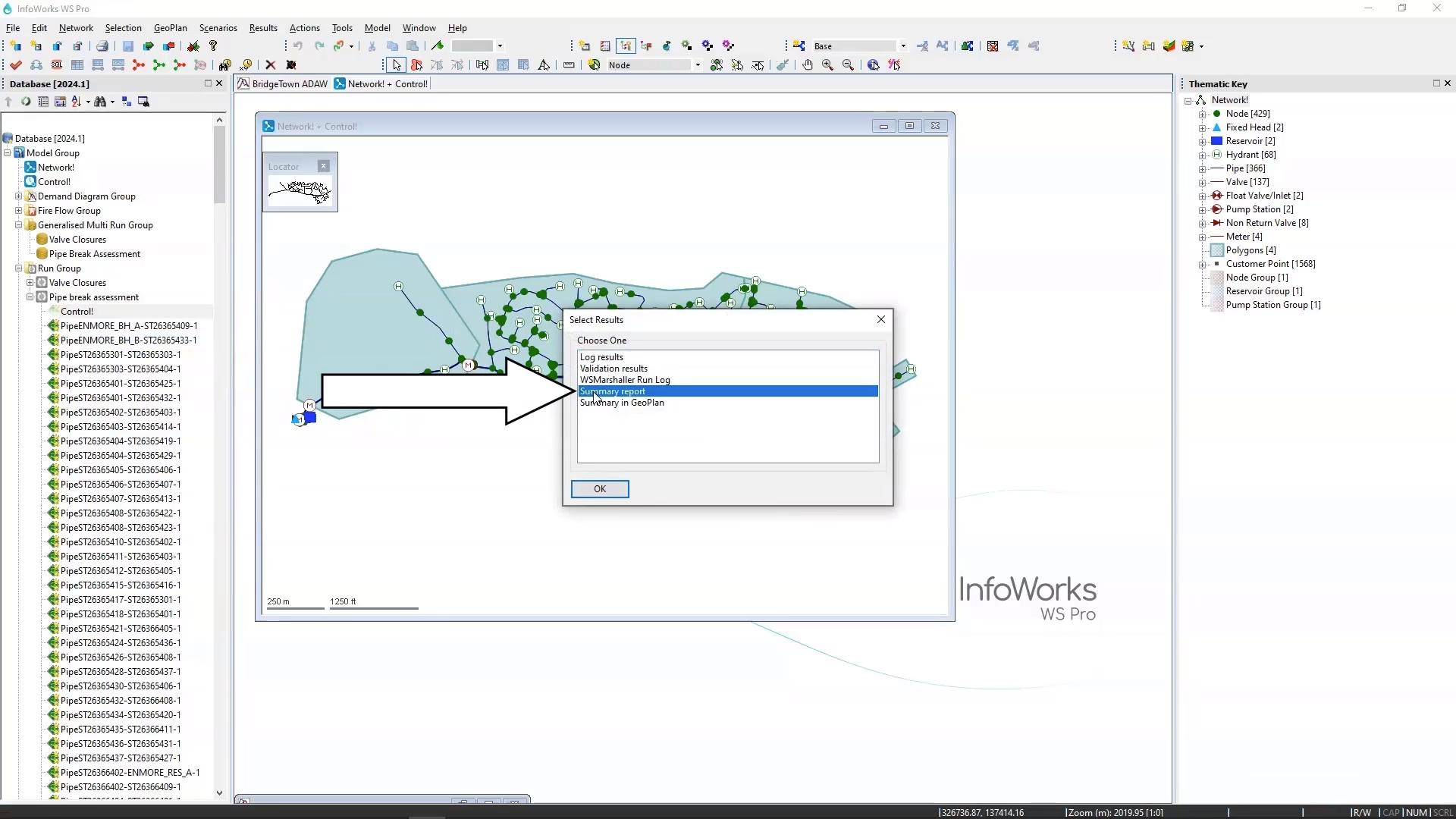Select 'Summary report' list entry
Screen dimensions: 1456x819
click(728, 391)
